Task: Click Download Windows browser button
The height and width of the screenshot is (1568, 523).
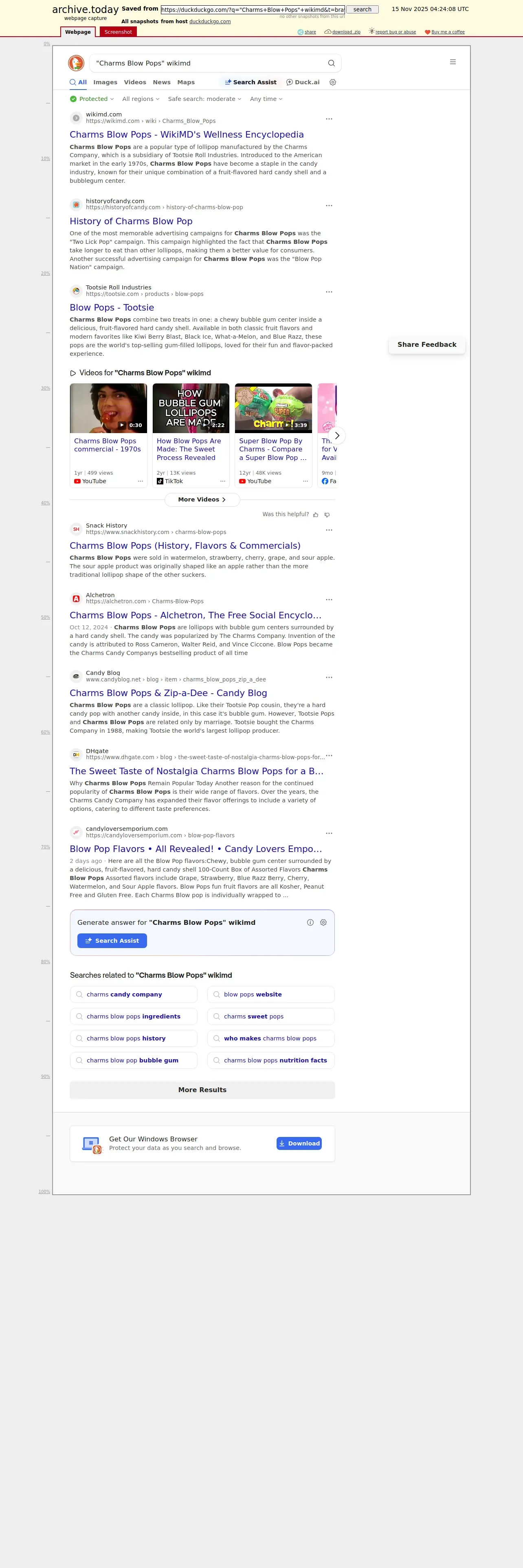Action: [x=299, y=1144]
